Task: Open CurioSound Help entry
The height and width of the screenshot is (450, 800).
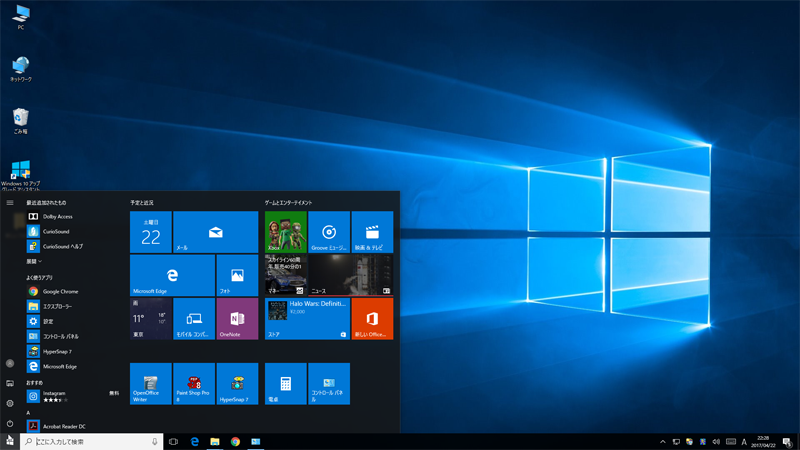Action: click(x=73, y=246)
